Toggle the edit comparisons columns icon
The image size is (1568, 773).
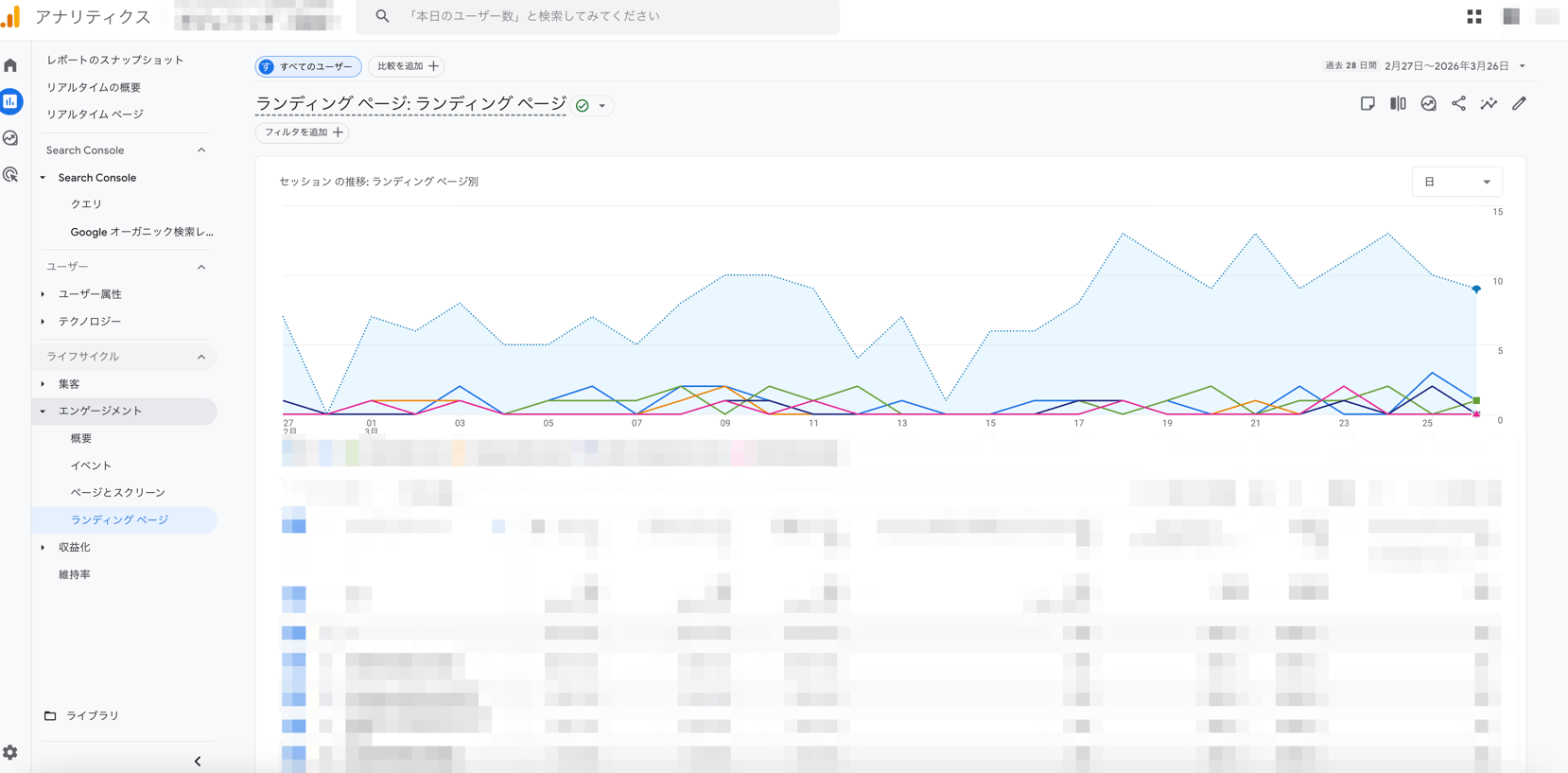pyautogui.click(x=1398, y=104)
